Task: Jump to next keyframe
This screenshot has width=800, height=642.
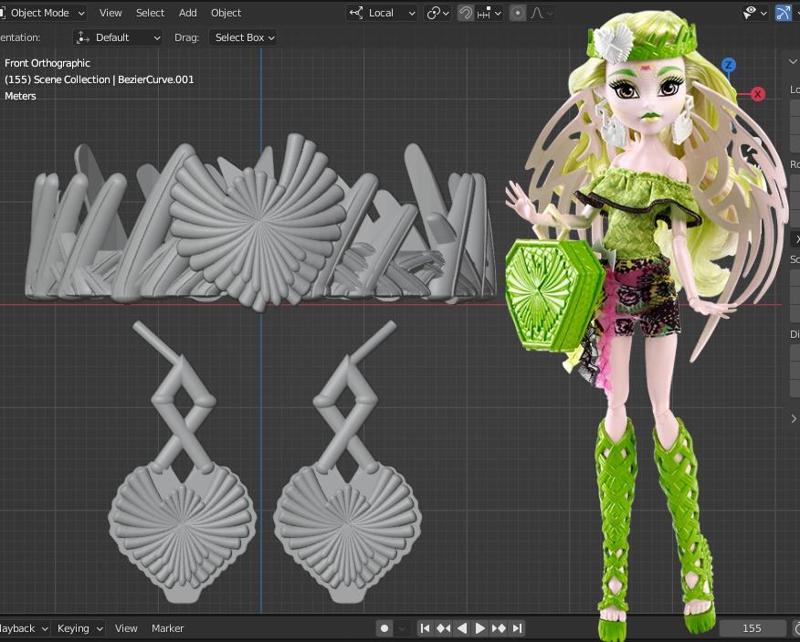Action: (x=498, y=628)
